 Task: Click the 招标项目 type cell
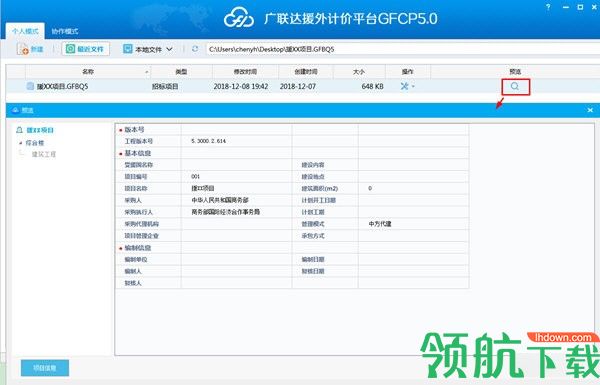(x=165, y=86)
